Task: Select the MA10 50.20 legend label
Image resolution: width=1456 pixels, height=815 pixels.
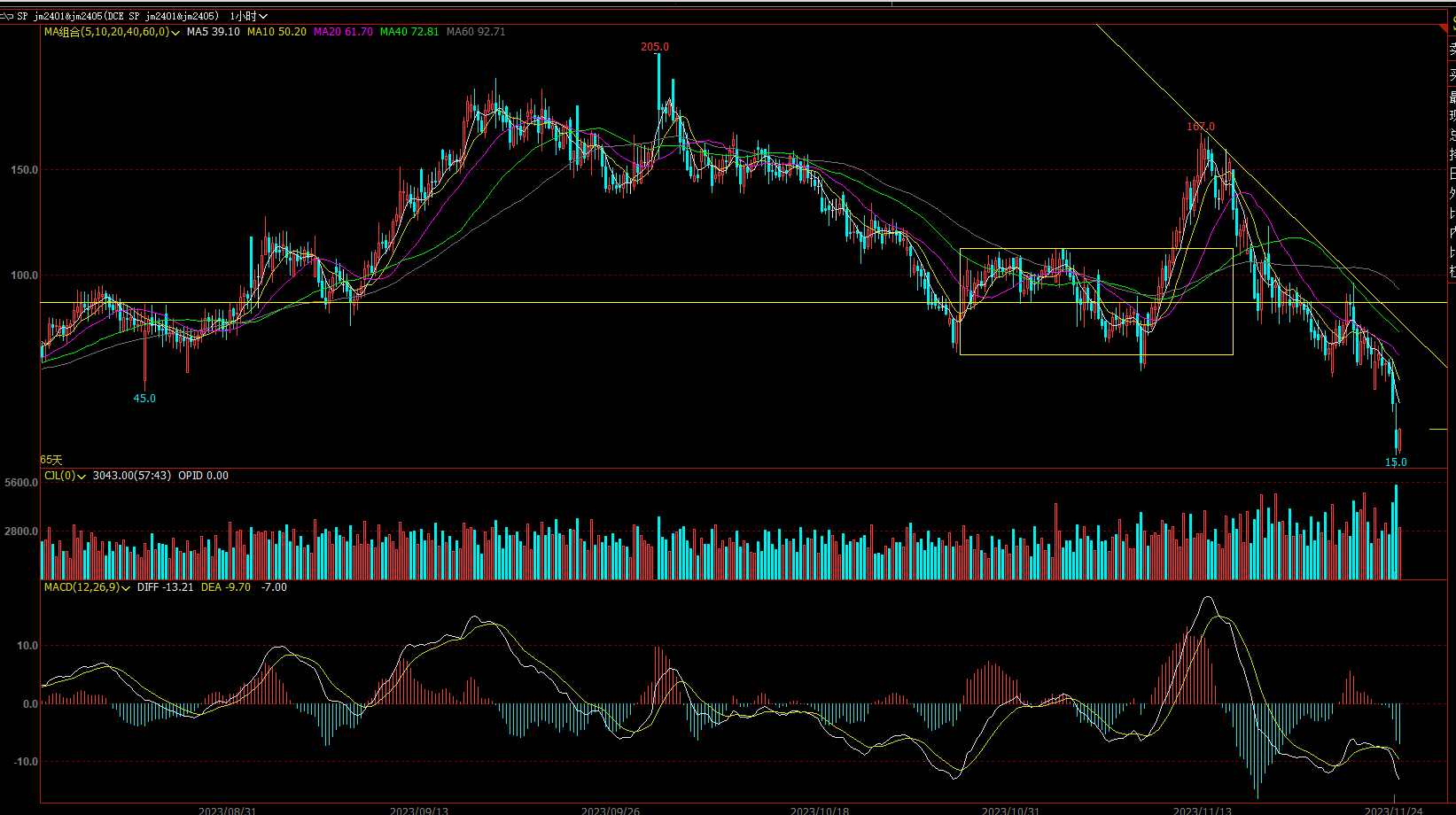Action: pyautogui.click(x=276, y=32)
